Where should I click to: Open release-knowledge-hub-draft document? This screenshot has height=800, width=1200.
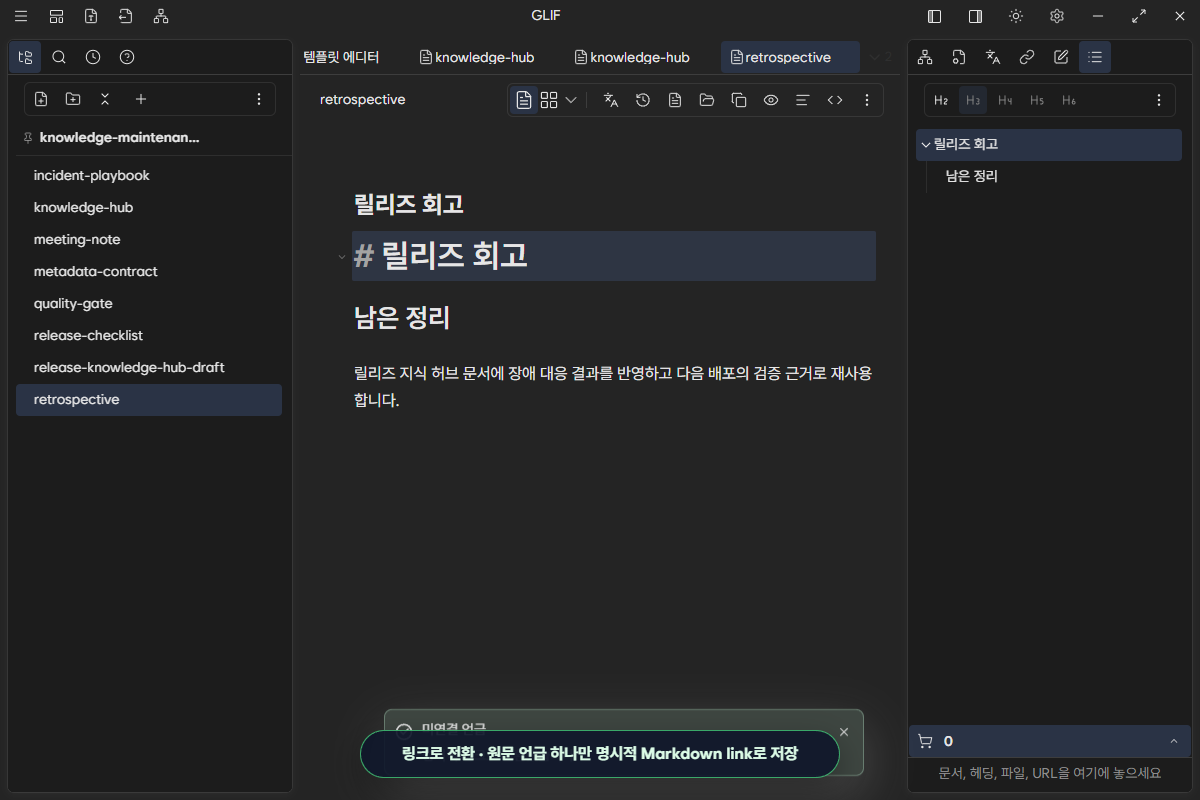(149, 367)
